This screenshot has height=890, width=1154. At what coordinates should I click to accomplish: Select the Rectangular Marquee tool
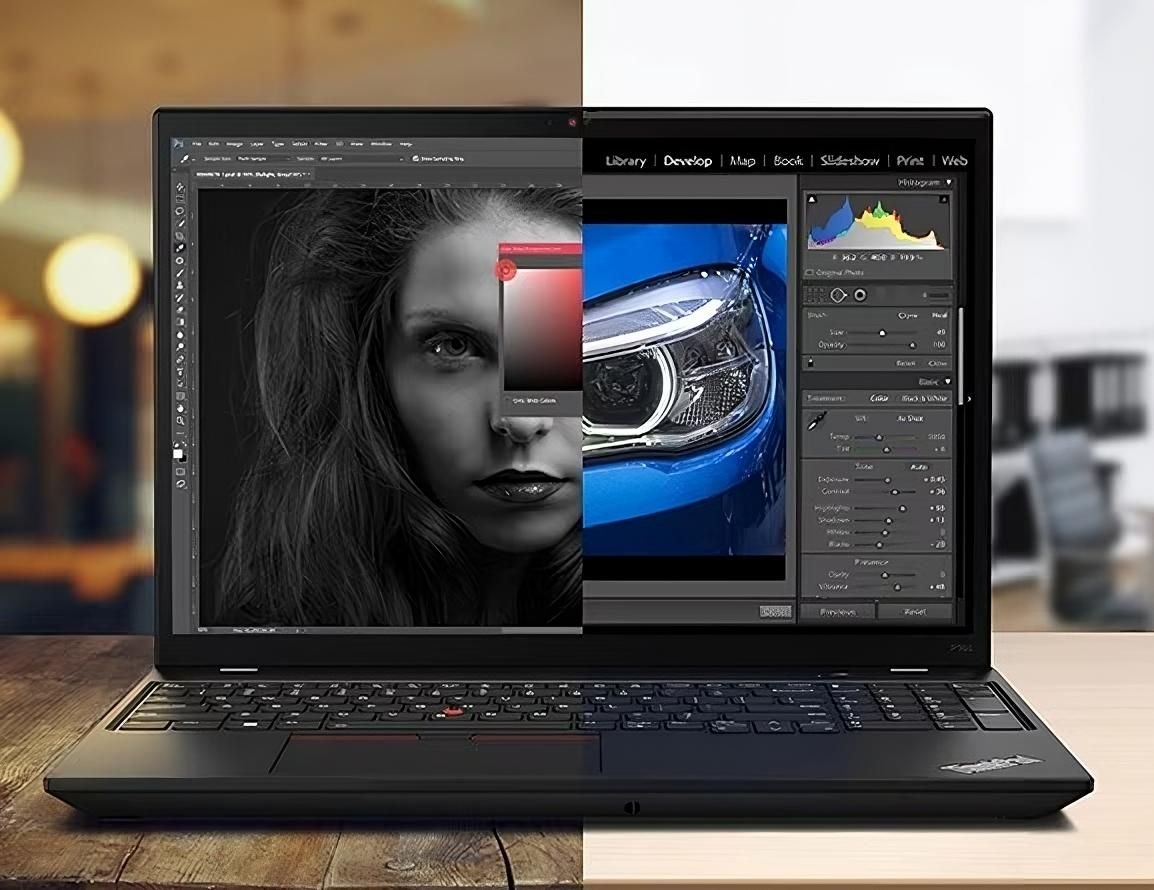(x=180, y=199)
